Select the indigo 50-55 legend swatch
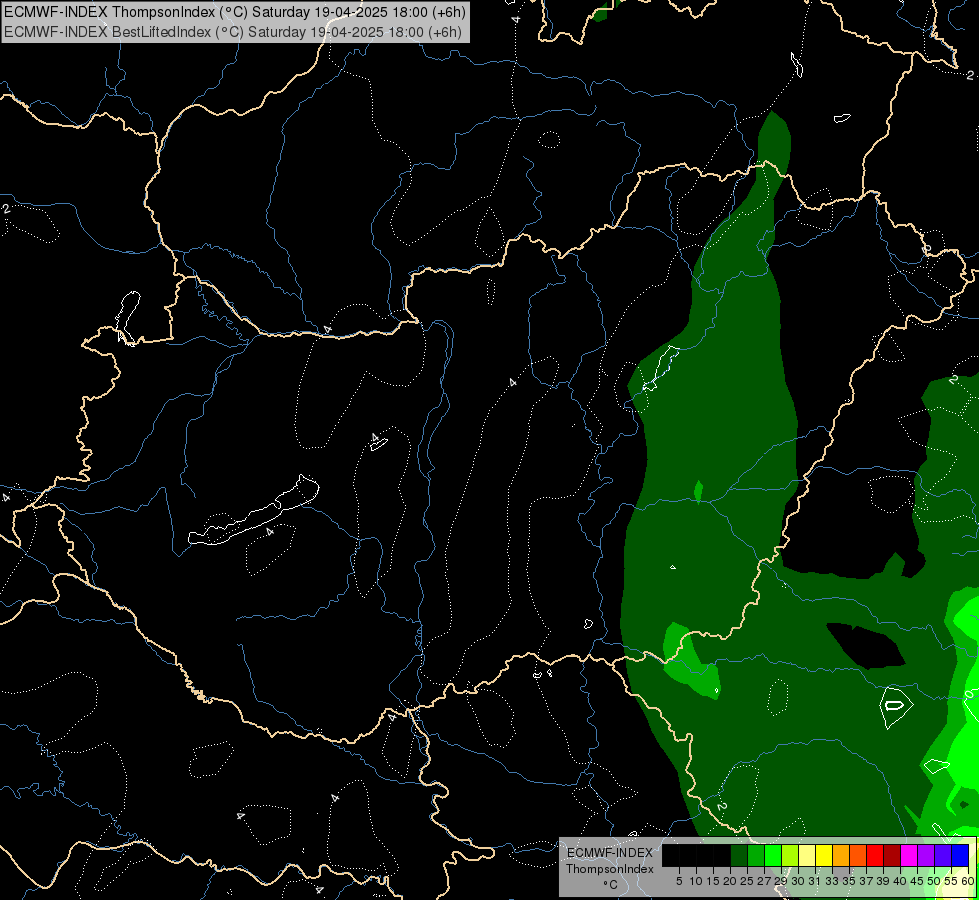Viewport: 979px width, 900px height. (x=943, y=855)
